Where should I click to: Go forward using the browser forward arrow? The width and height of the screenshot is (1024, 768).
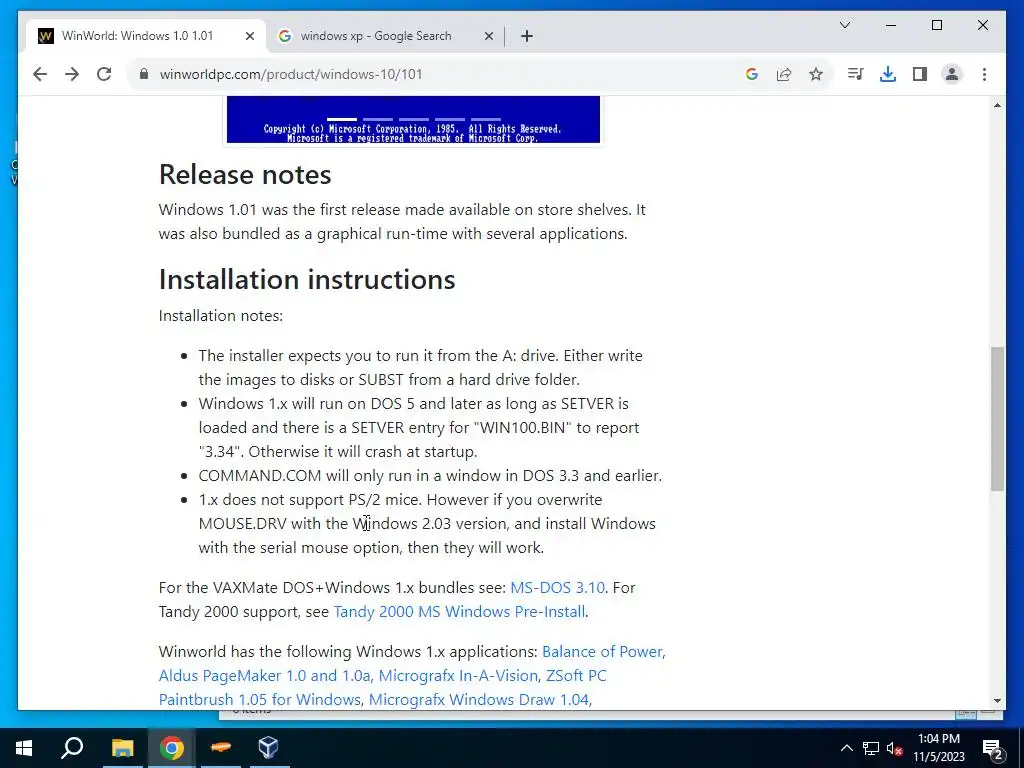click(72, 74)
